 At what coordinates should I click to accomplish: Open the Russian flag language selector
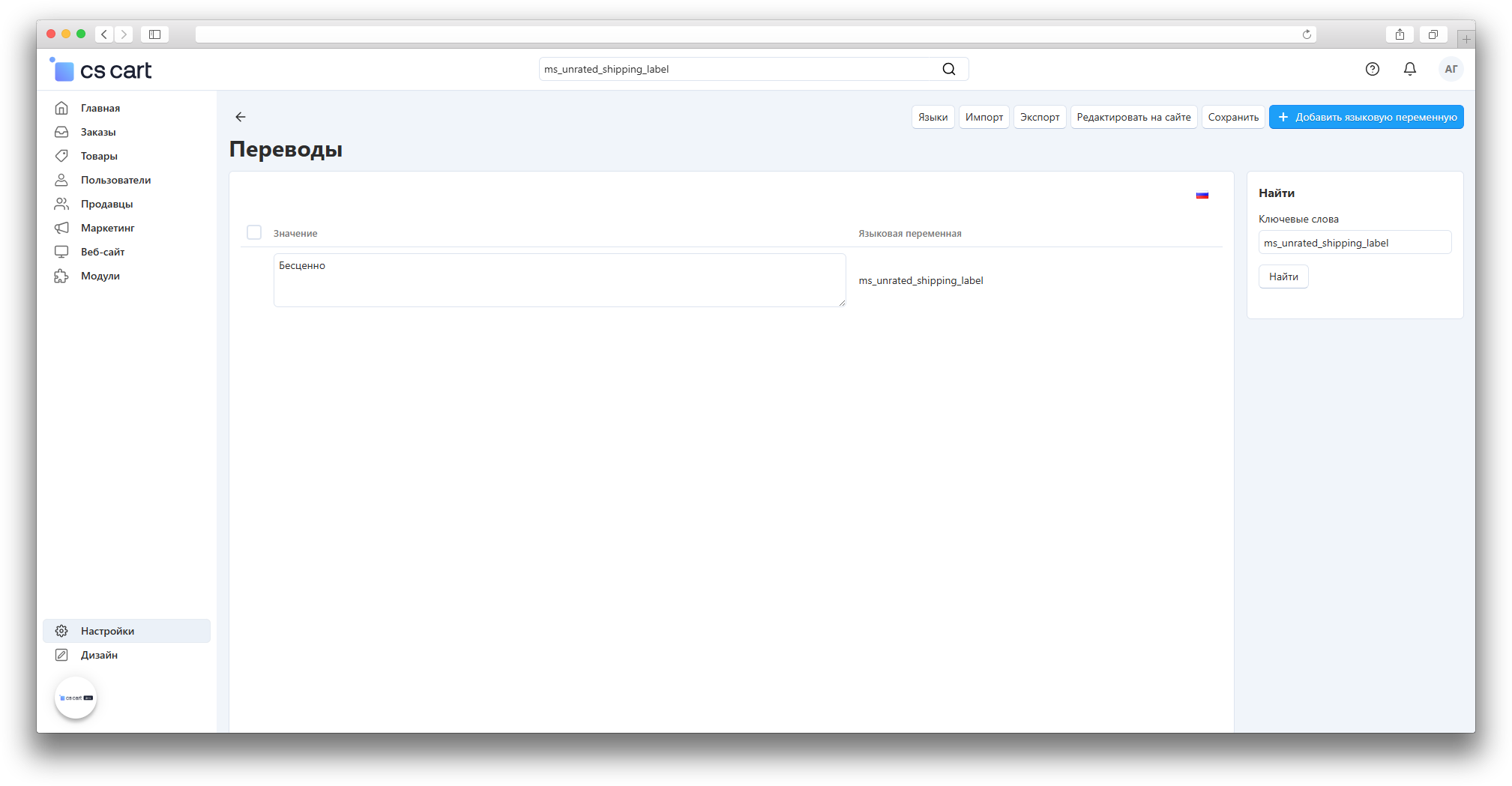(x=1202, y=196)
